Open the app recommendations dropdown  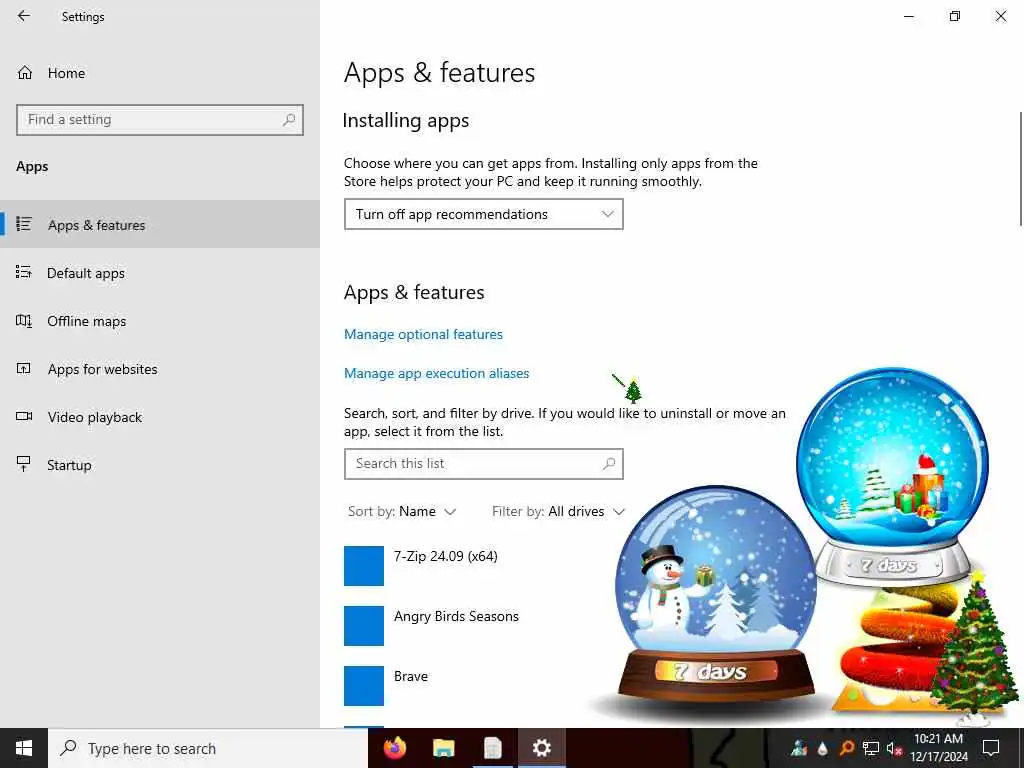click(x=484, y=214)
